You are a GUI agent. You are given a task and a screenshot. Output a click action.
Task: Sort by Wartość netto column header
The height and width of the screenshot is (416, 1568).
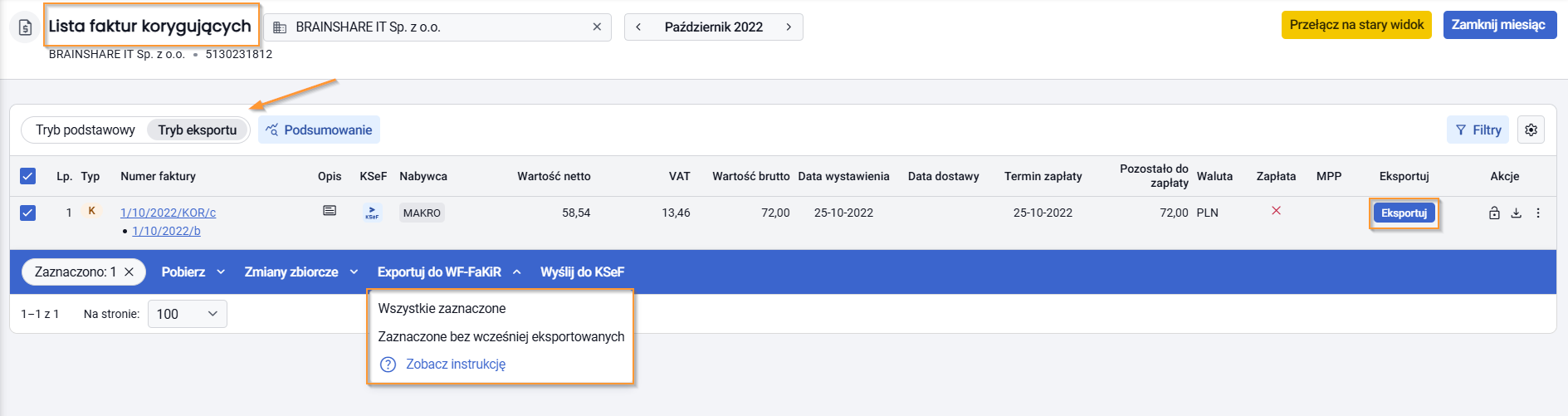(554, 176)
